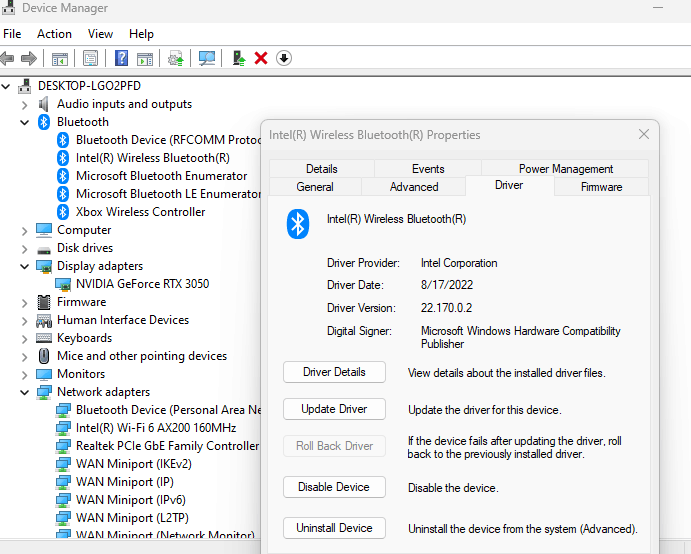Click the Display adapters category icon
Image resolution: width=691 pixels, height=554 pixels.
pyautogui.click(x=44, y=266)
